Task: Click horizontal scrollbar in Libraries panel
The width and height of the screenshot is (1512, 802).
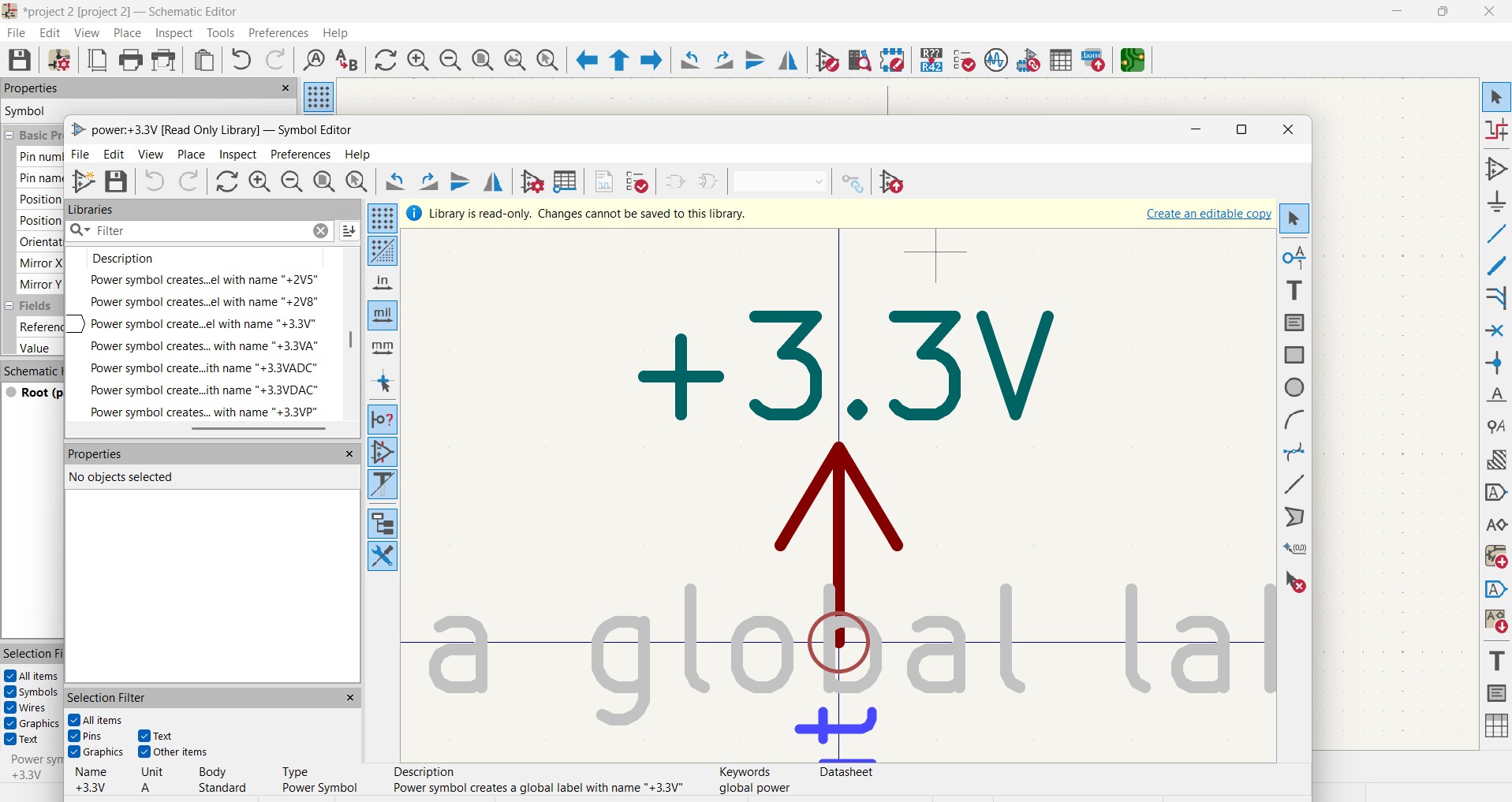Action: point(259,429)
